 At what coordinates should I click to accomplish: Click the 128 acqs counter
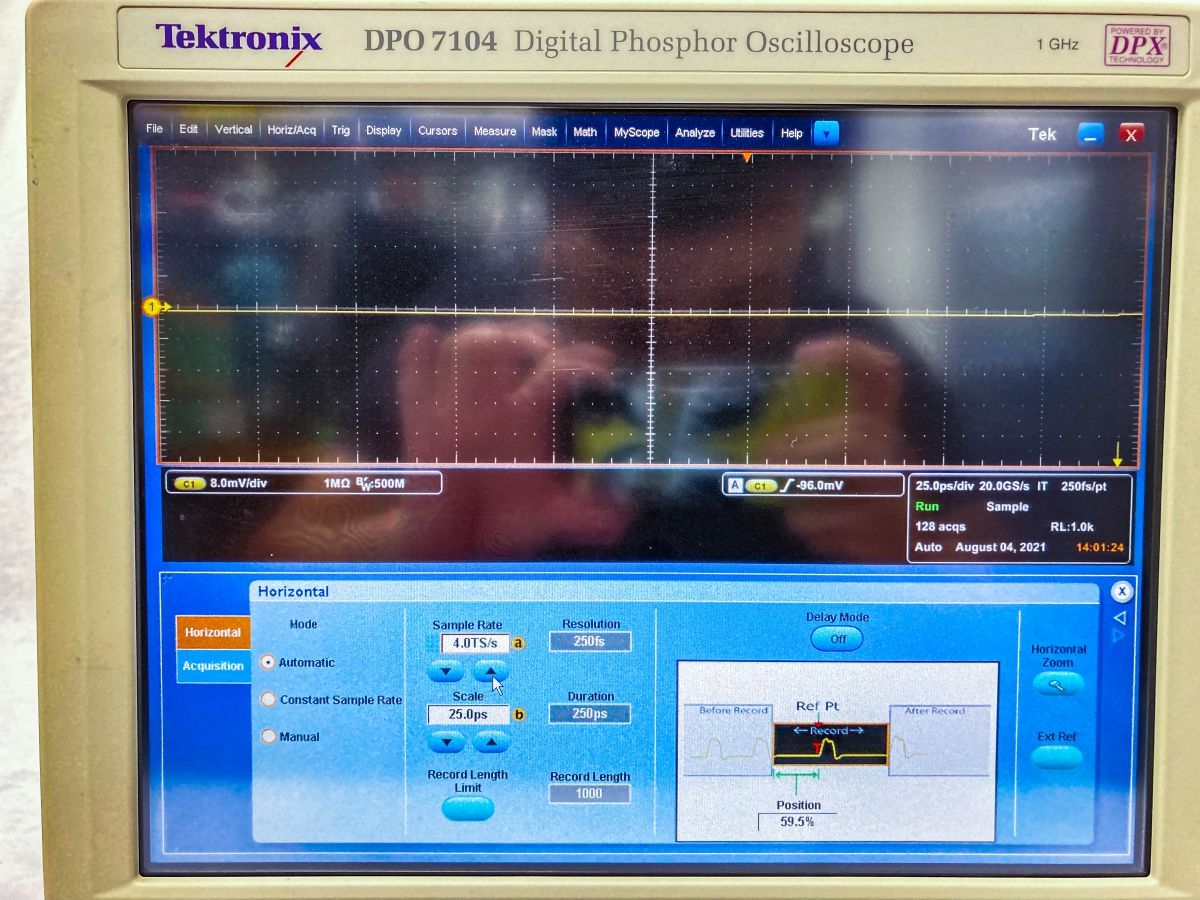point(940,527)
